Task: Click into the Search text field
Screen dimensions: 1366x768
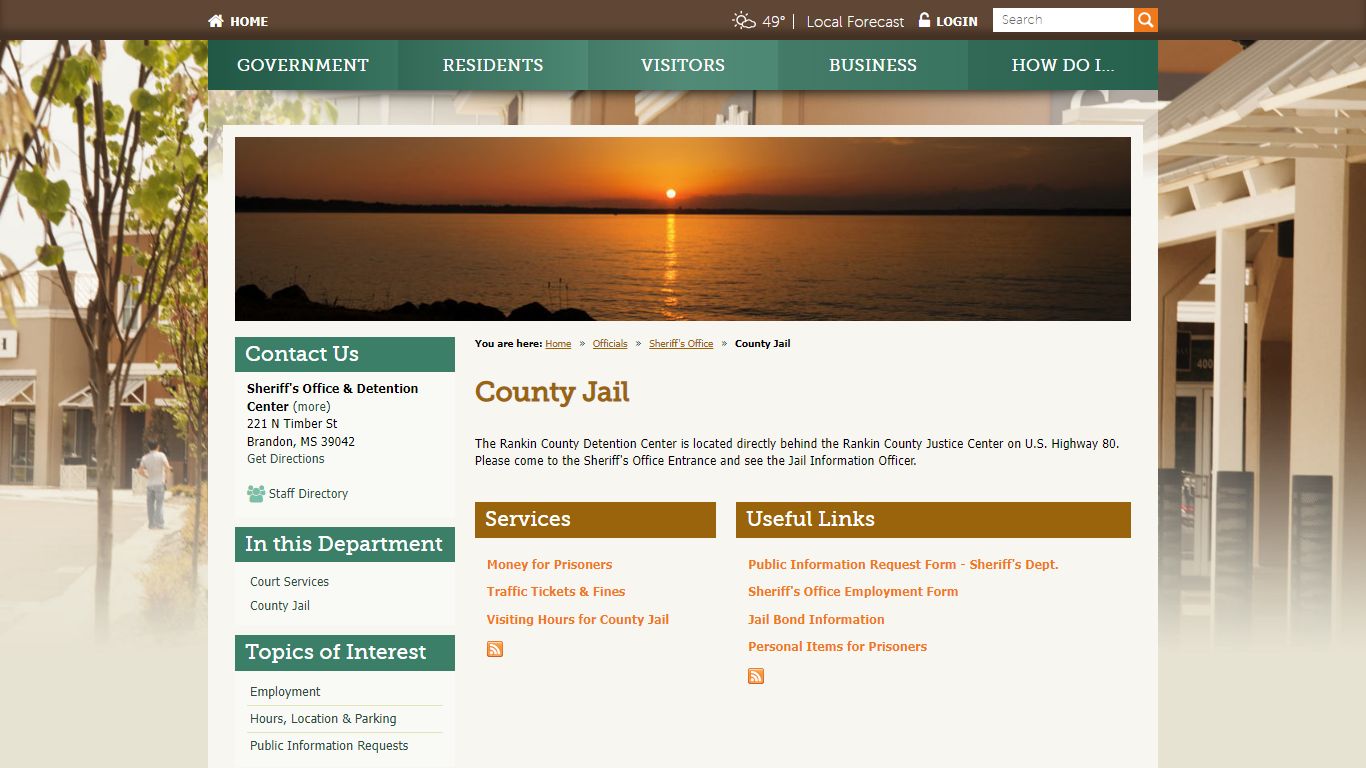Action: point(1062,20)
